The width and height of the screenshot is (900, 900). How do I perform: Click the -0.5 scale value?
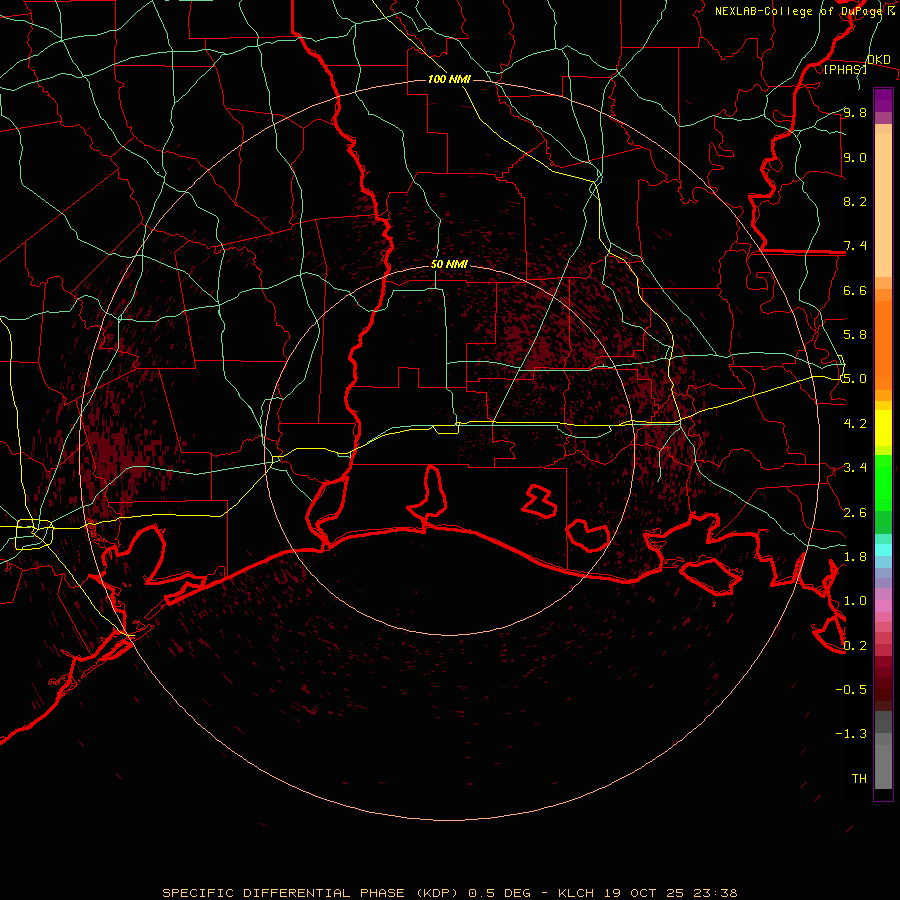tap(851, 690)
